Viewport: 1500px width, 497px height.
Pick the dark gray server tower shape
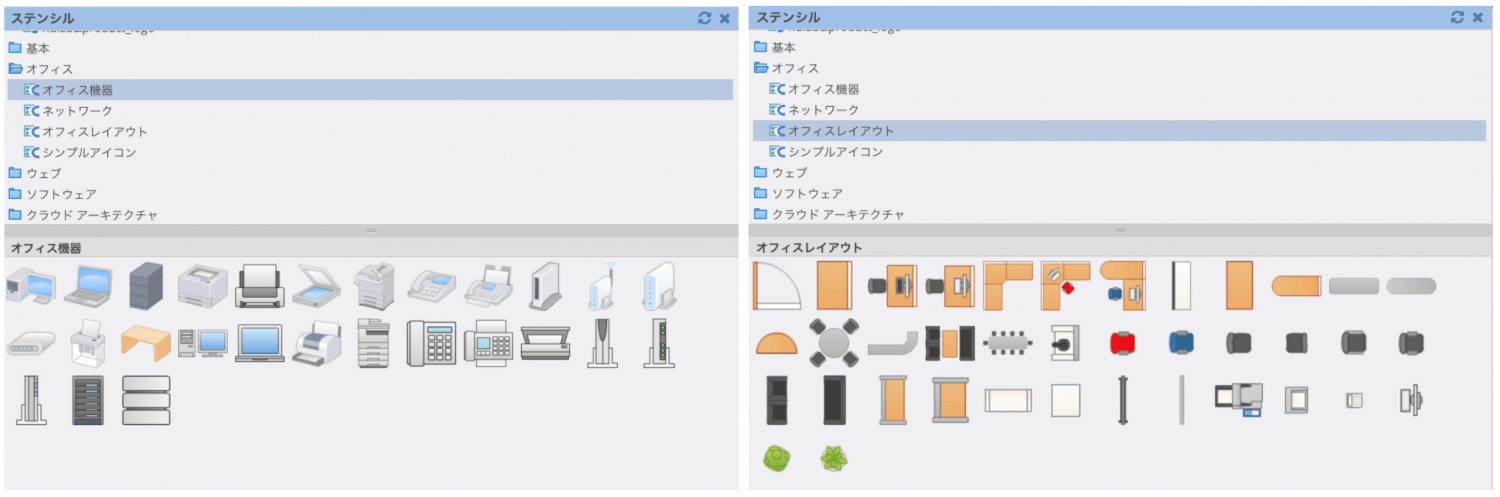tap(145, 285)
